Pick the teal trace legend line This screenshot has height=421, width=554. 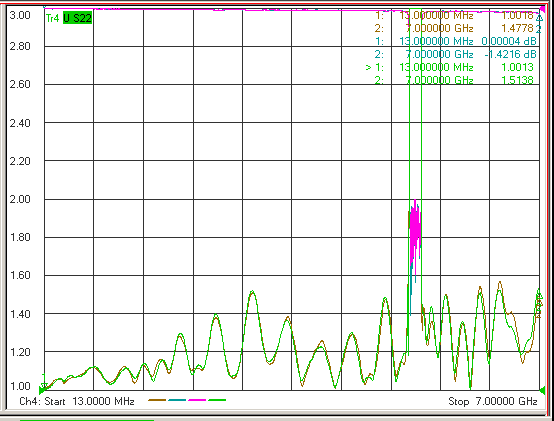tap(177, 400)
